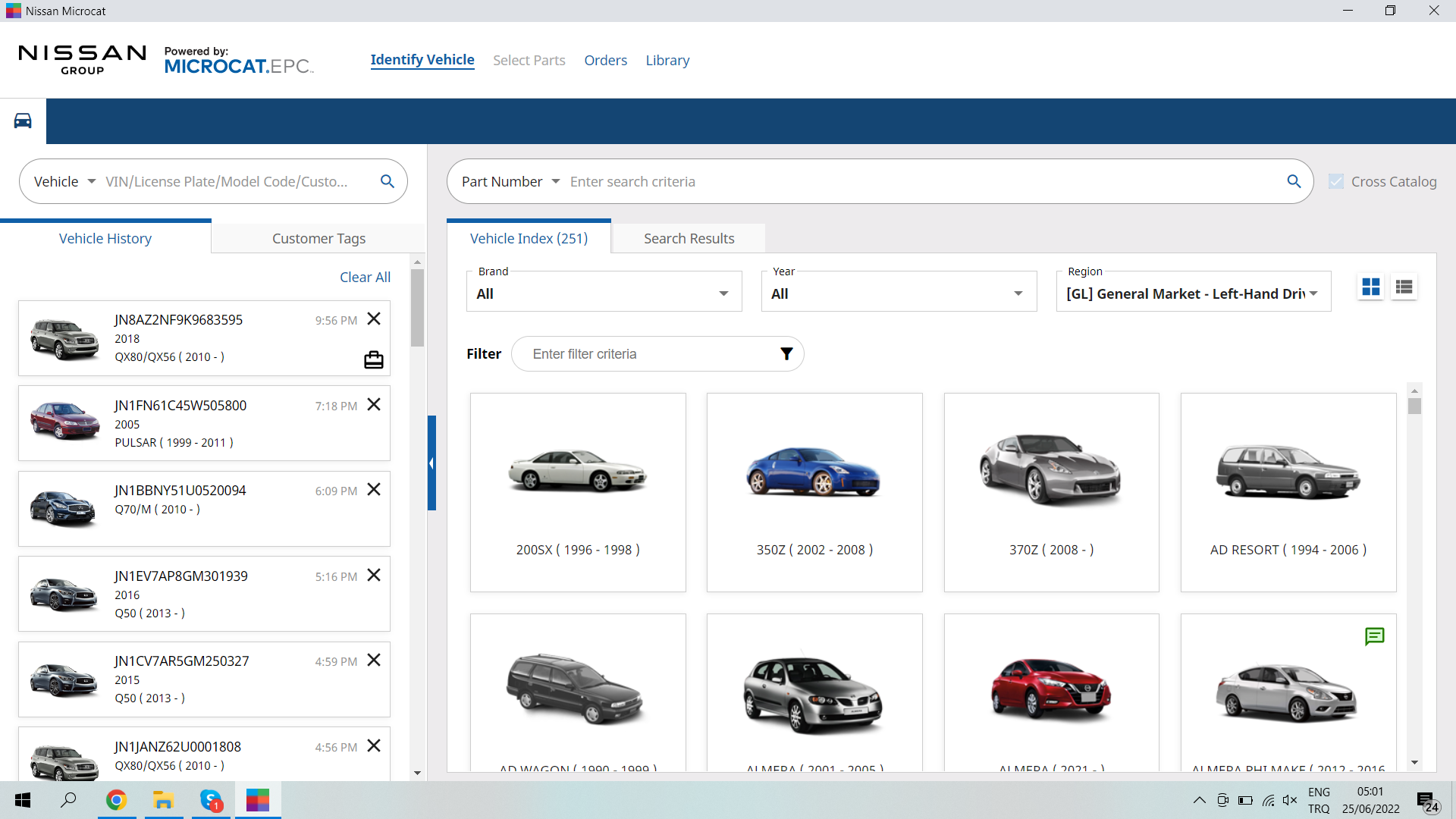Click the part number search magnifier icon
1456x819 pixels.
pos(1294,181)
